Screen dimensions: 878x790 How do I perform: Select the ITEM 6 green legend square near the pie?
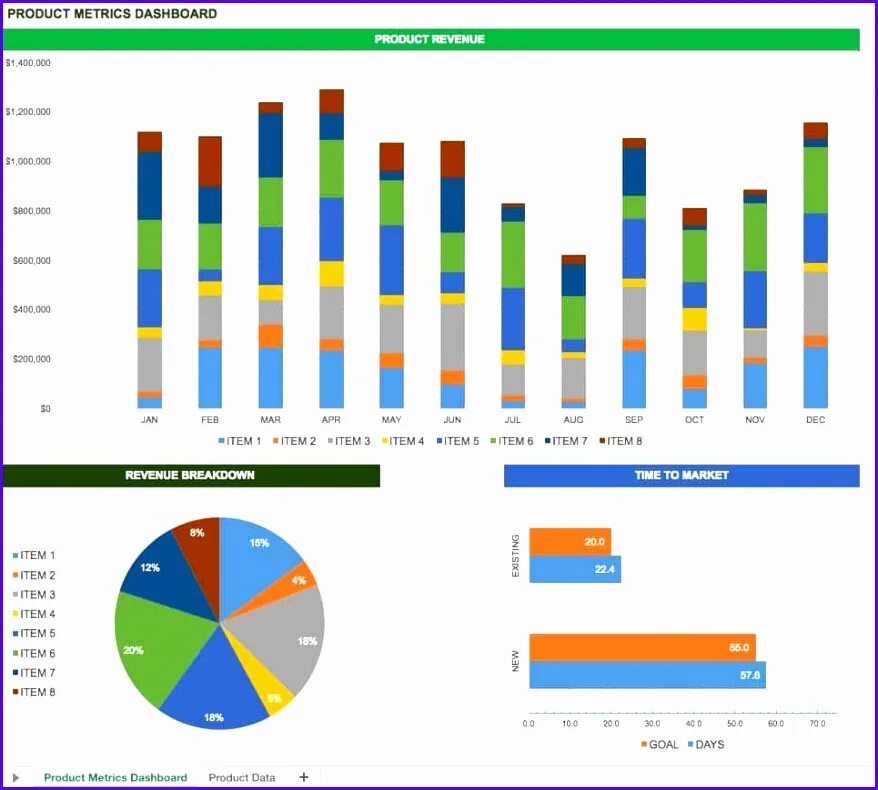(x=15, y=653)
